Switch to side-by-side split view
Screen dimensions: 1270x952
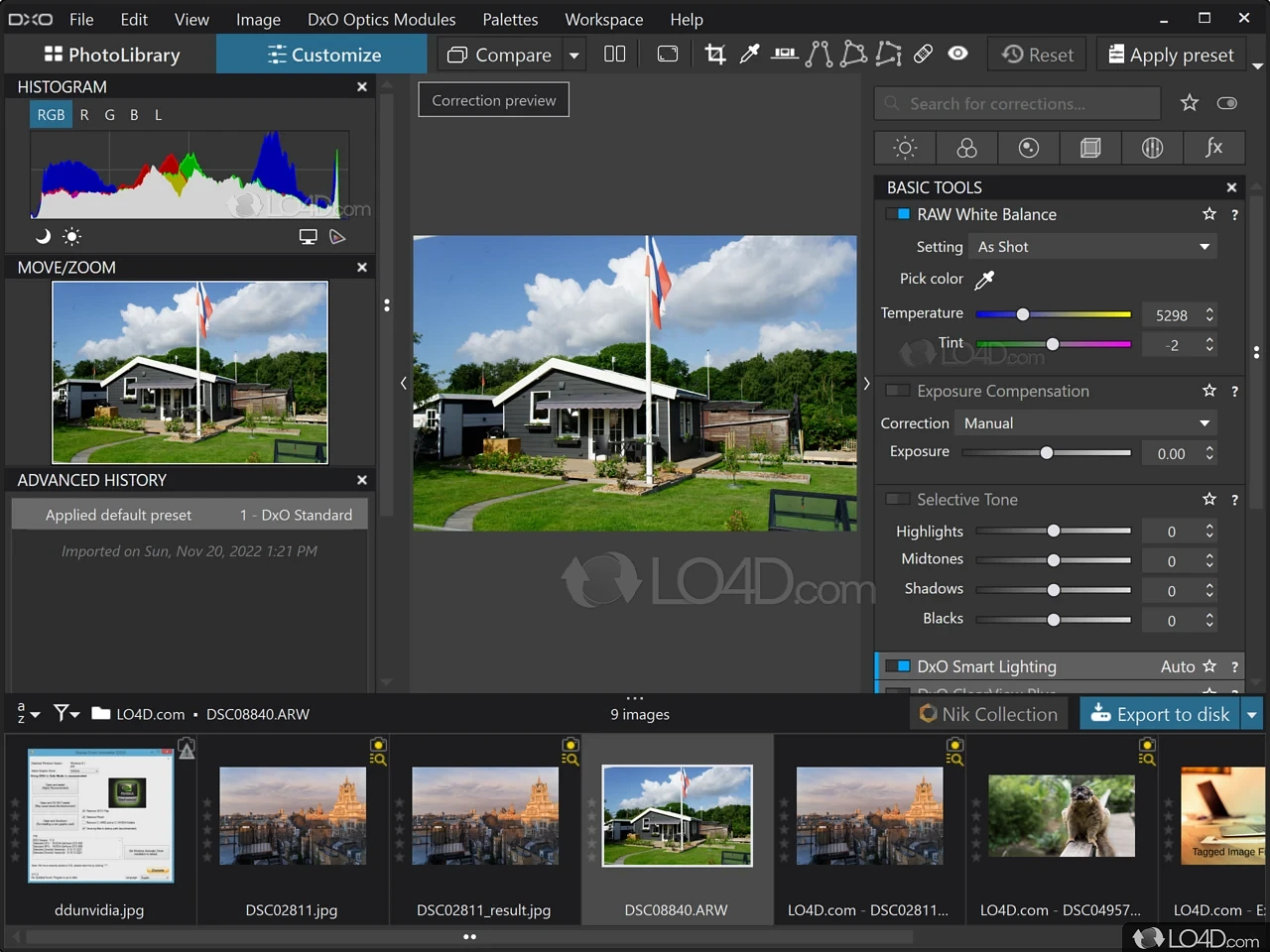click(615, 54)
